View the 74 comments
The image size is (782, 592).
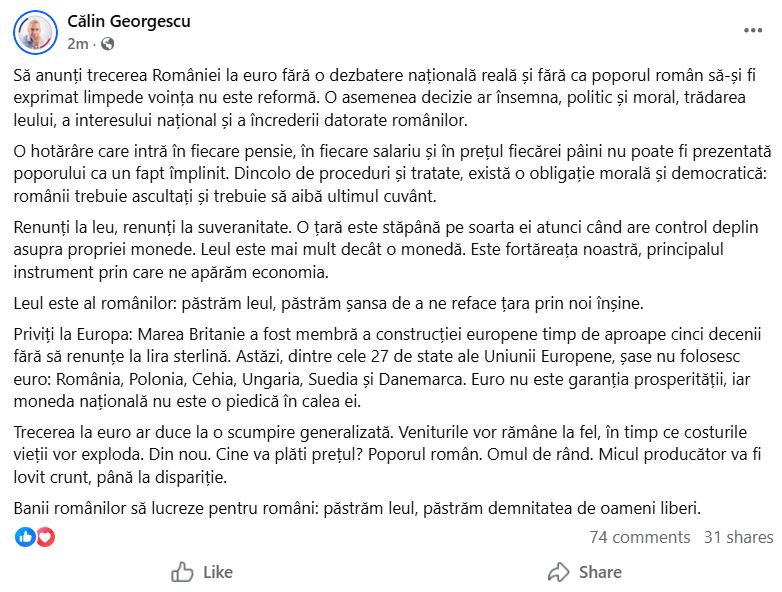[640, 537]
